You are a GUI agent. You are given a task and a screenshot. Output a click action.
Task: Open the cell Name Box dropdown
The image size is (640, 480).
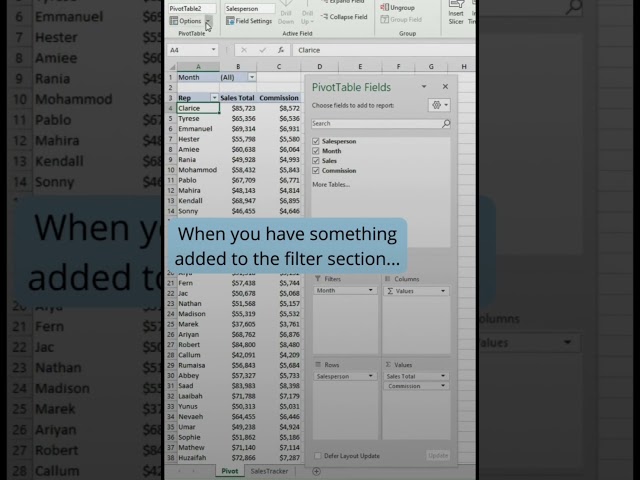click(213, 50)
